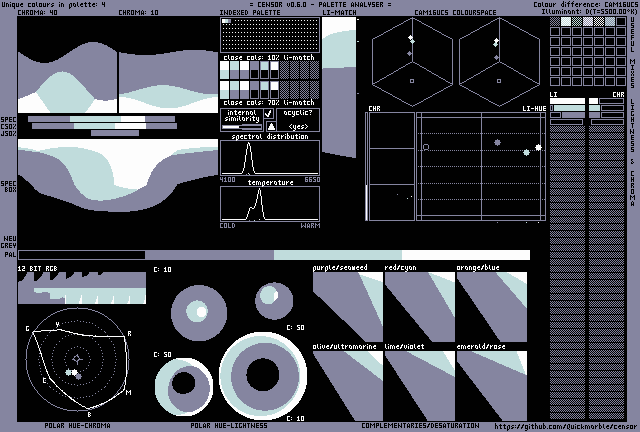
Task: Click the 'CAM16UCS COLOURSPACE' heading
Action: click(x=455, y=12)
